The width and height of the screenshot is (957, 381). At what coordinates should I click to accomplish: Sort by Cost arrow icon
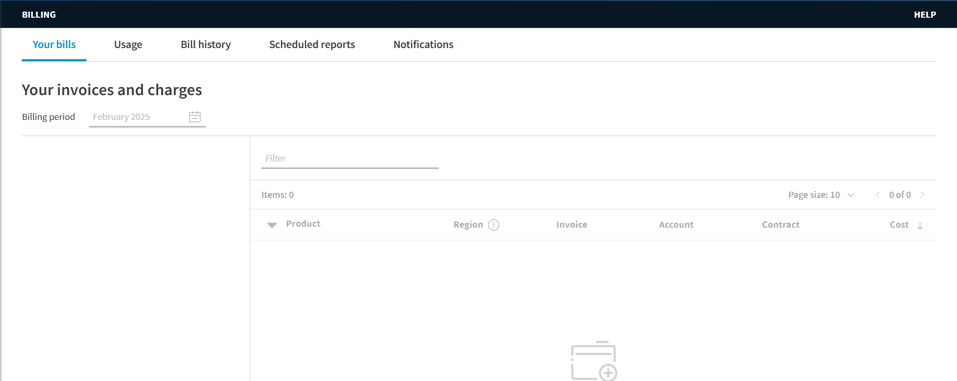coord(920,225)
